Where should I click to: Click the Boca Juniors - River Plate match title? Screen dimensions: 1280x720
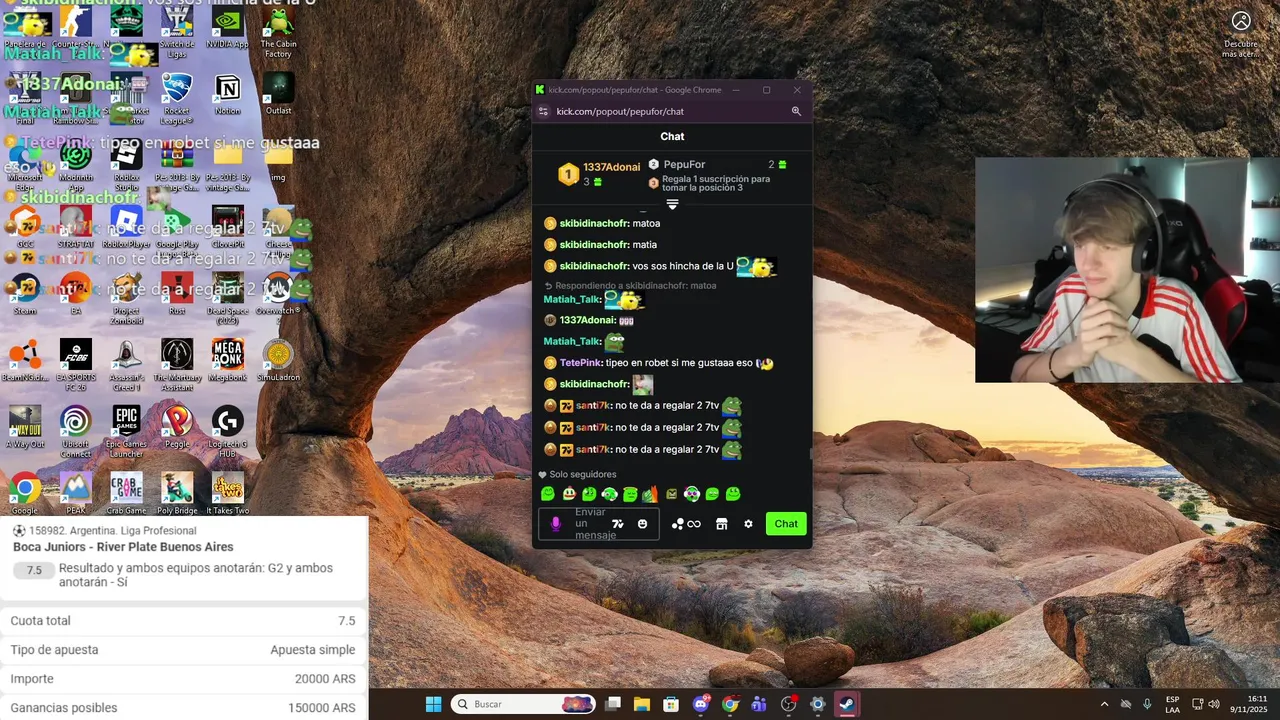(x=123, y=547)
